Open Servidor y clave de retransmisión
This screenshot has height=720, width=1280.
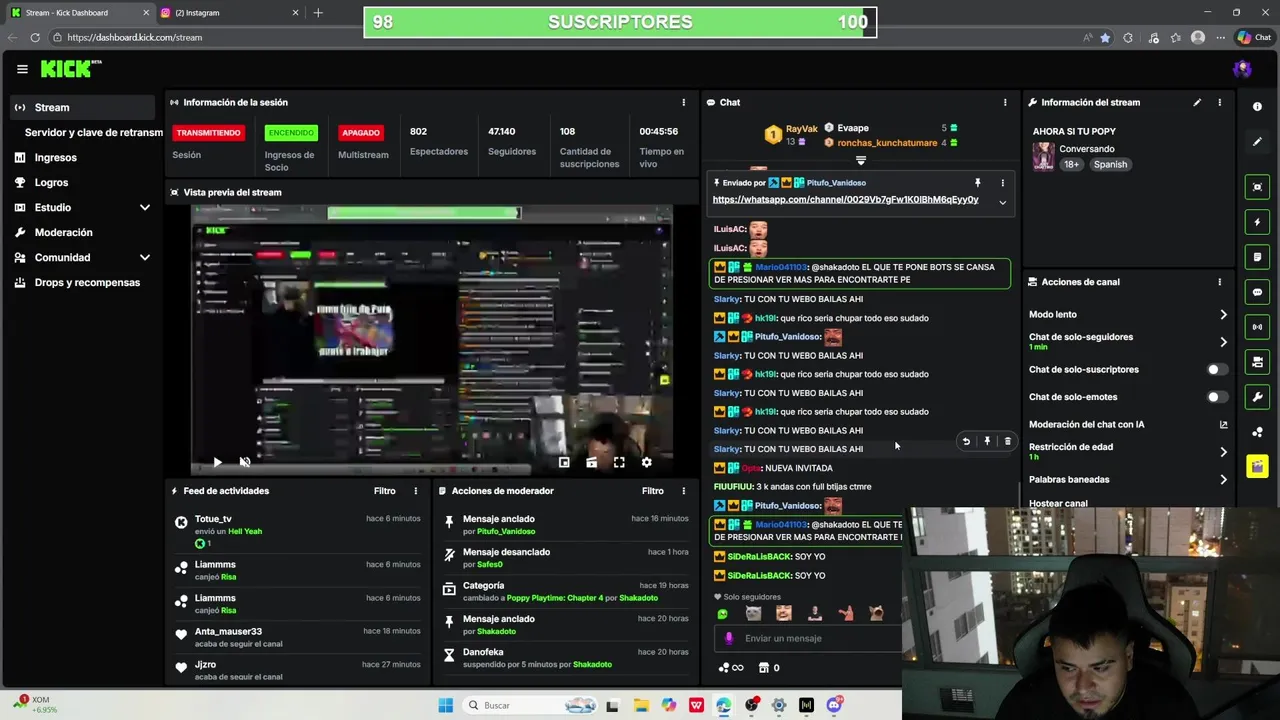(93, 132)
